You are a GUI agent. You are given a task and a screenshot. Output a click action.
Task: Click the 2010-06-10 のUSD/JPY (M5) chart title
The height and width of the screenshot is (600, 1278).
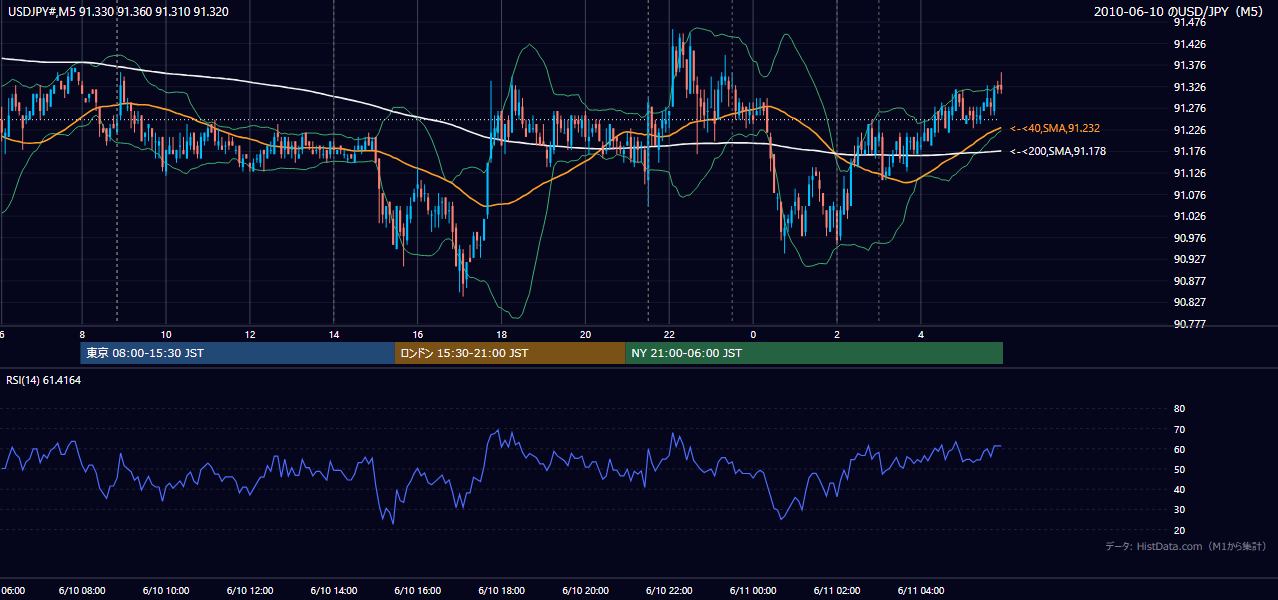(1180, 11)
